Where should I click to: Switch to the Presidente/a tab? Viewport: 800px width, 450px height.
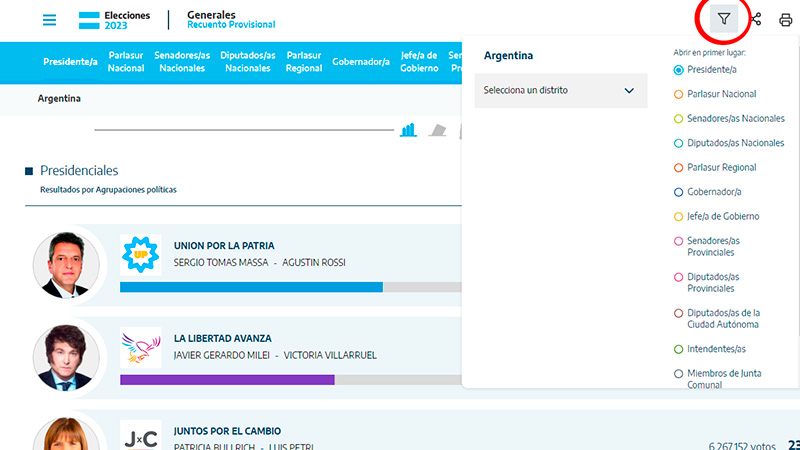tap(70, 62)
